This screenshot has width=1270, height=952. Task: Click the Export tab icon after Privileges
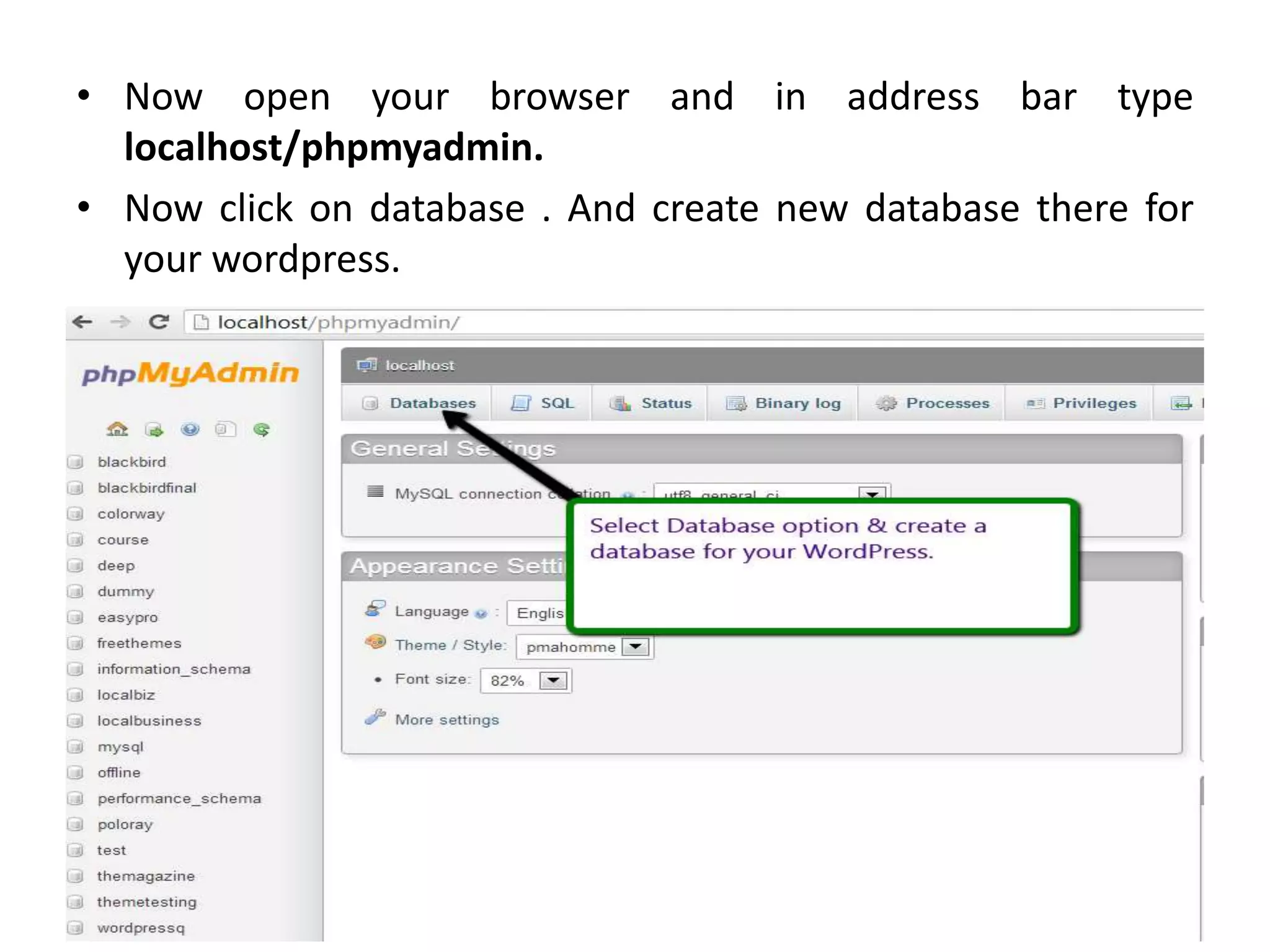click(1181, 403)
